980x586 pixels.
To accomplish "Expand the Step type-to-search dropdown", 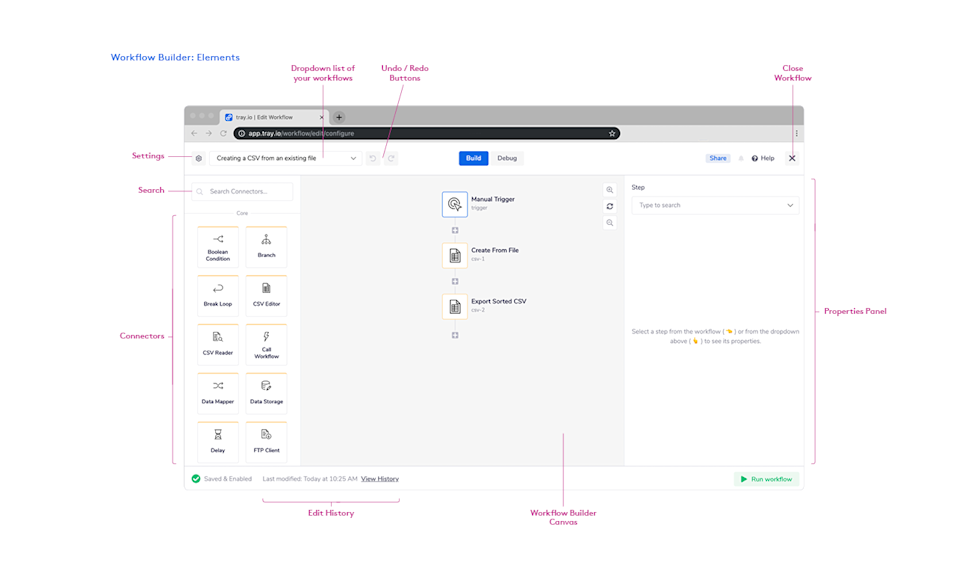I will [x=714, y=204].
